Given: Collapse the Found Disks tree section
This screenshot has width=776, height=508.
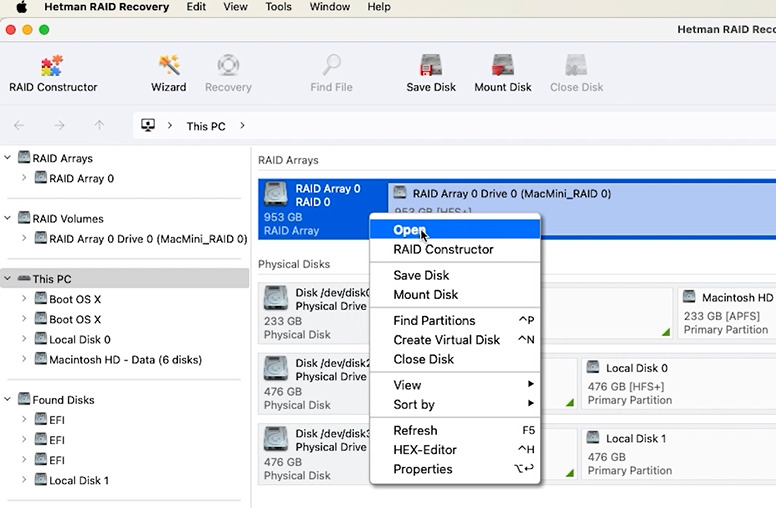Looking at the screenshot, I should click(x=7, y=399).
